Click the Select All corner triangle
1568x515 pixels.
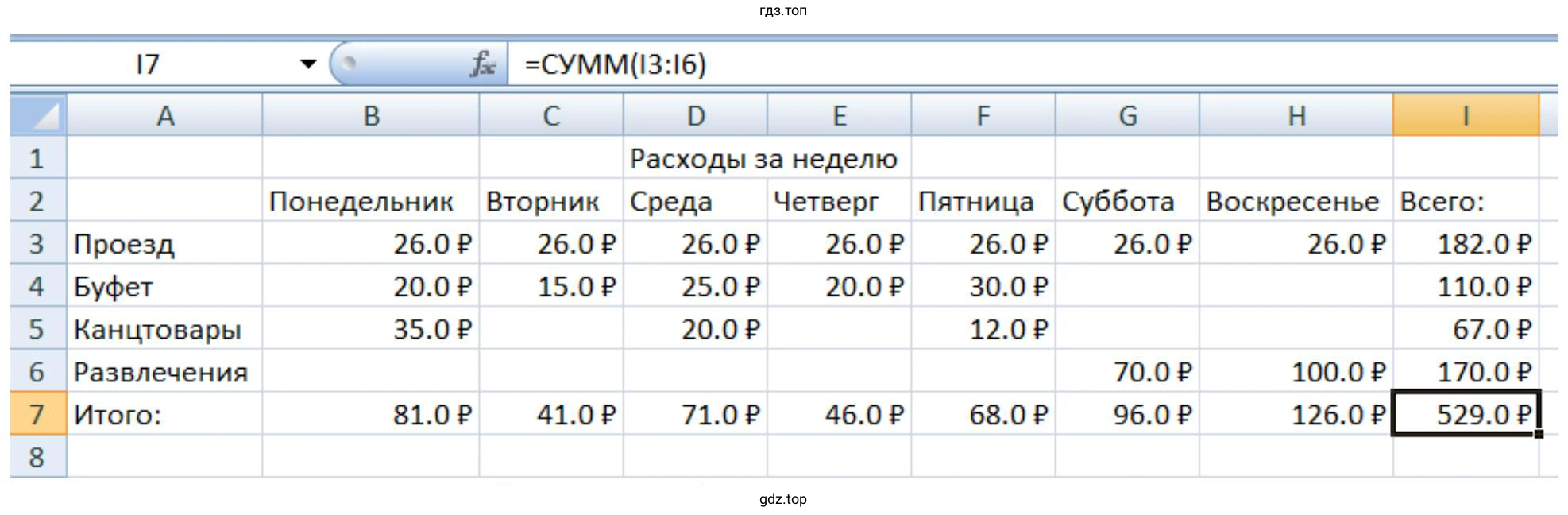click(38, 115)
